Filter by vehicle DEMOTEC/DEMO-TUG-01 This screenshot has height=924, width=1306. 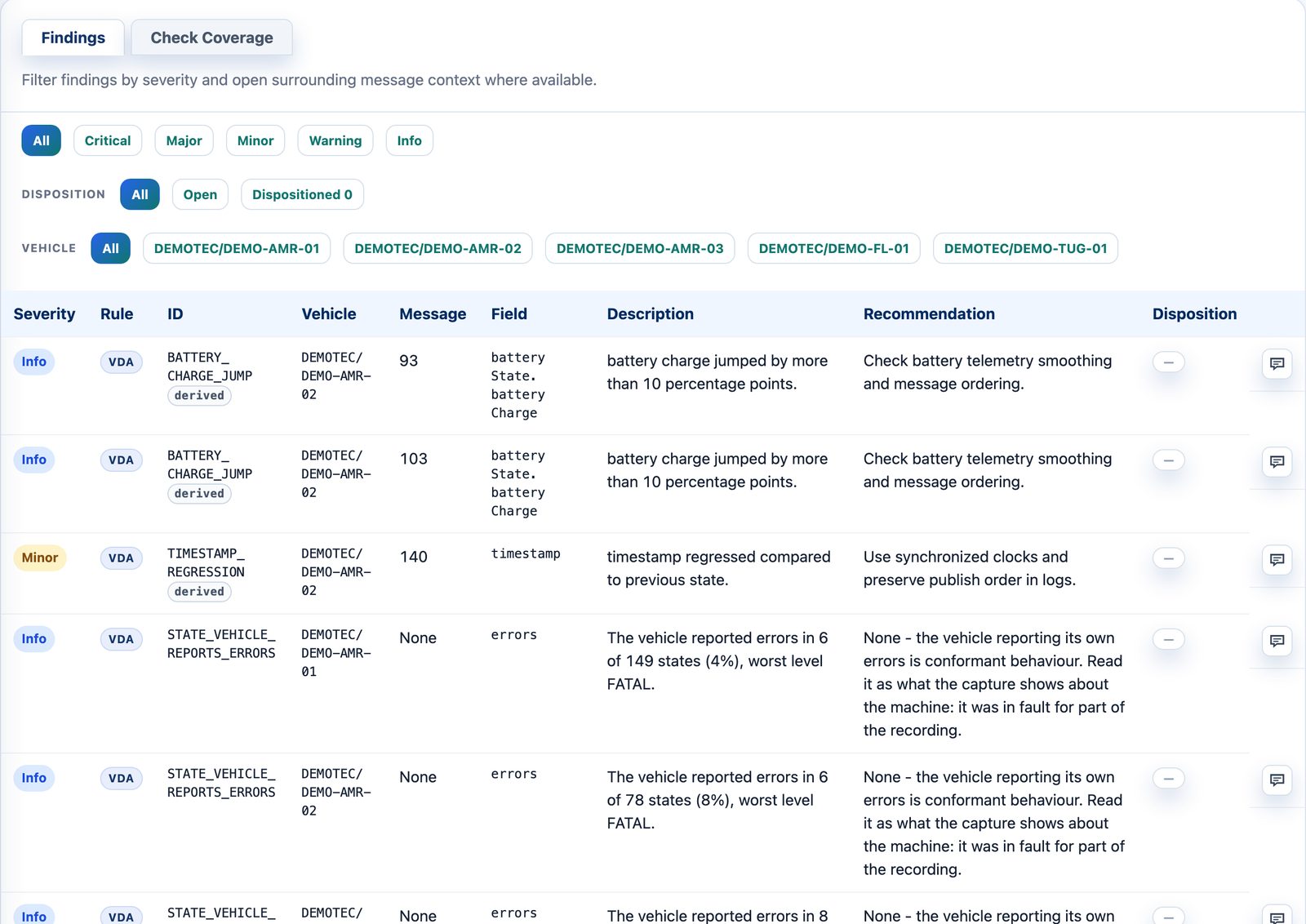(1025, 248)
